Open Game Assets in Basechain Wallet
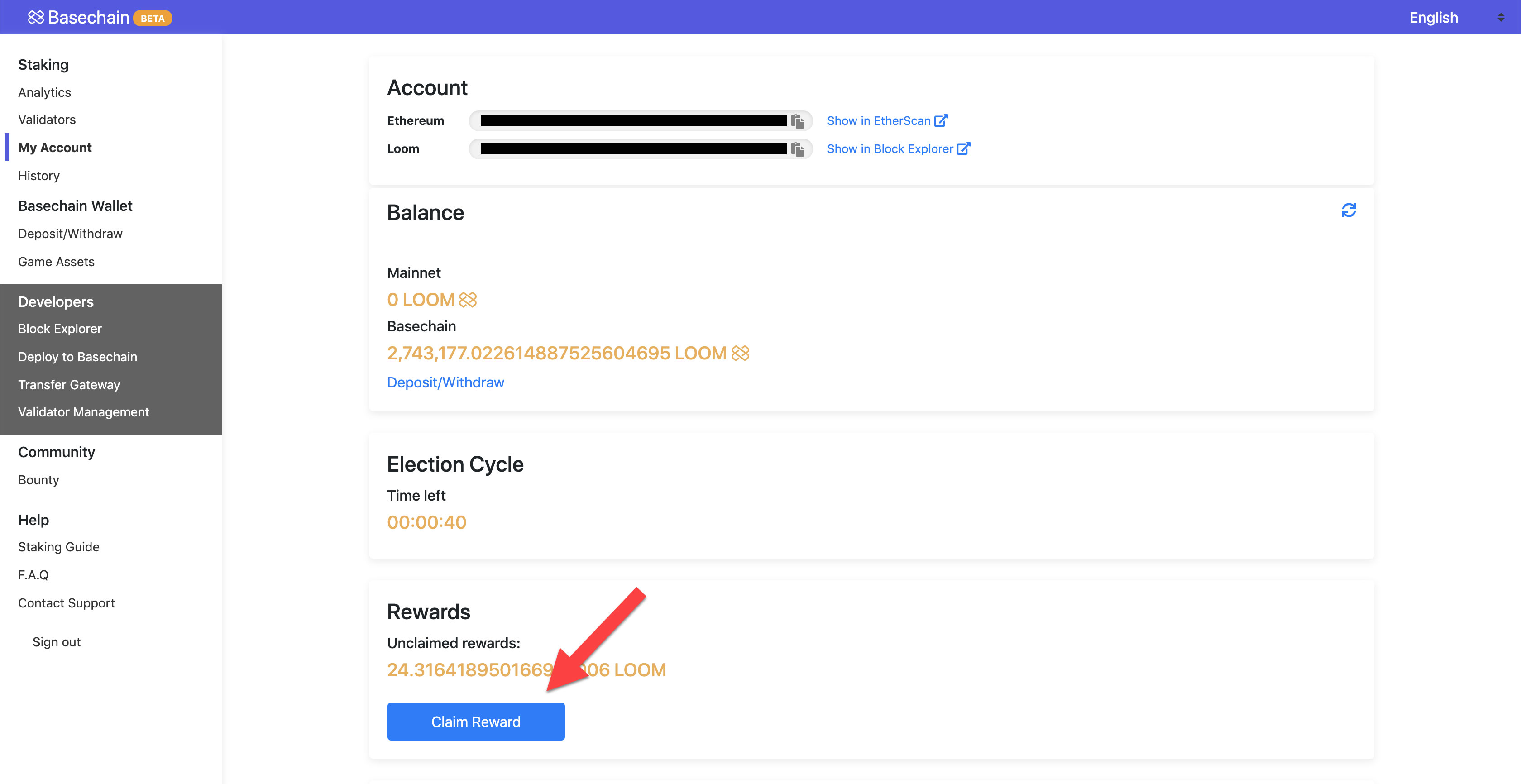Screen dimensions: 1521x784 (x=56, y=262)
